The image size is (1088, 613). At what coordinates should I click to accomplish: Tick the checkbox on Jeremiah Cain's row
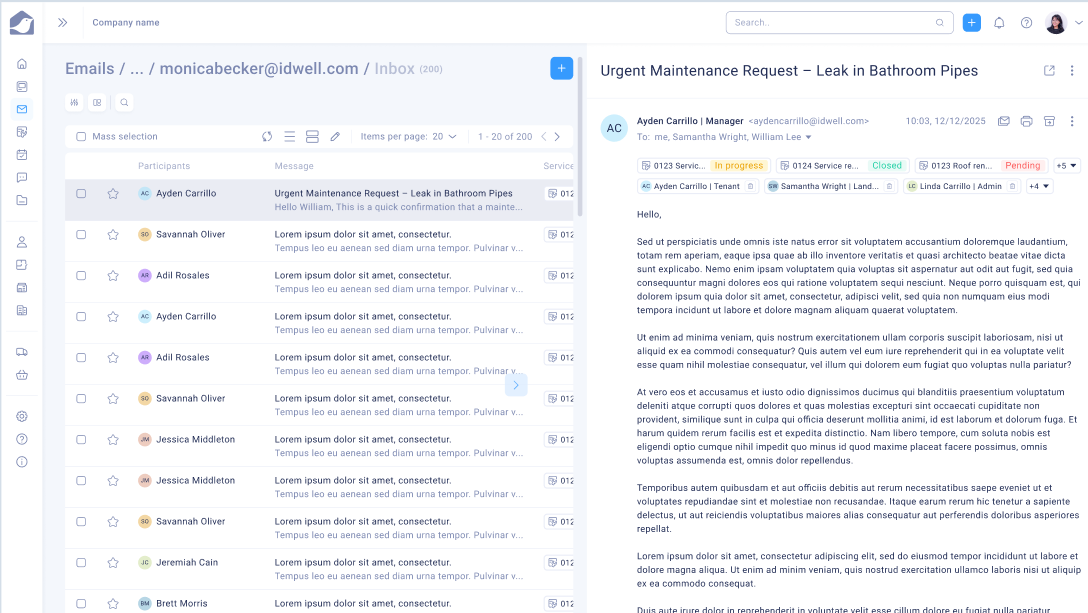(x=81, y=563)
